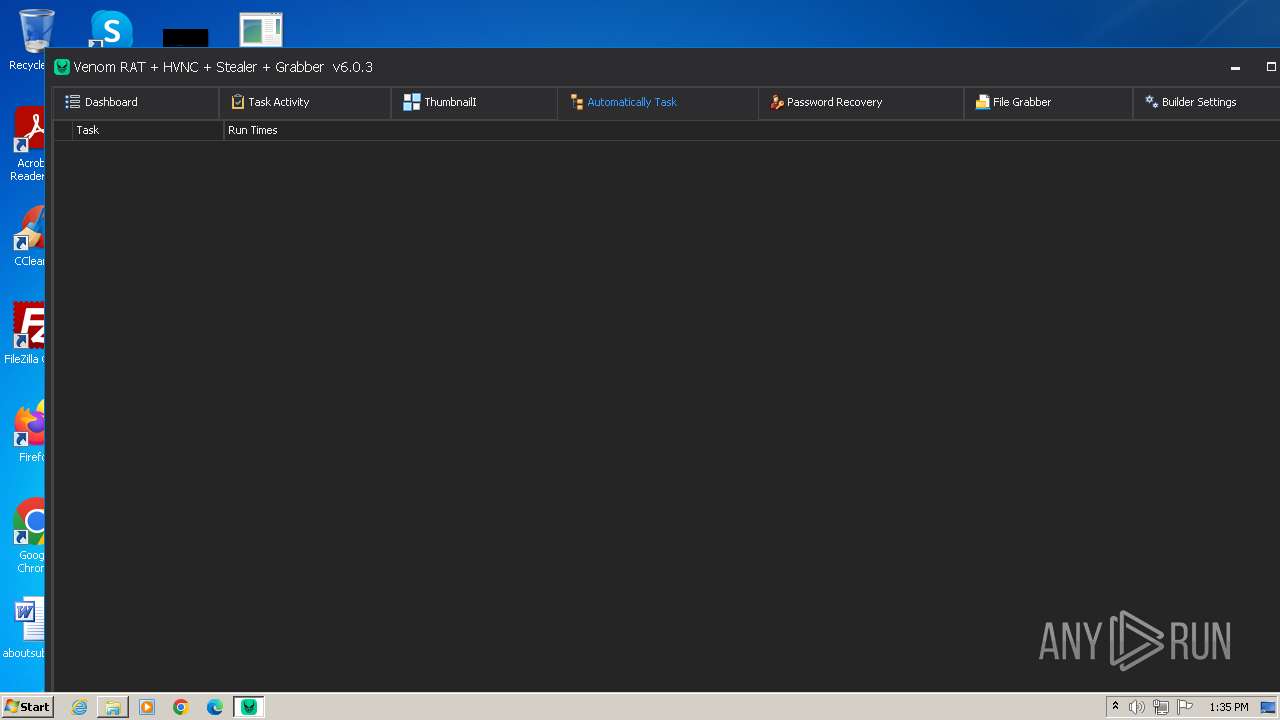Screen dimensions: 1280x720
Task: Show hidden system tray icons
Action: point(1115,707)
